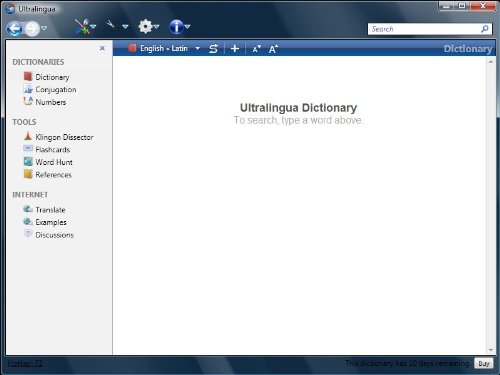Screen dimensions: 500x375
Task: Minimize the Ultralingua window
Action: (x=446, y=6)
